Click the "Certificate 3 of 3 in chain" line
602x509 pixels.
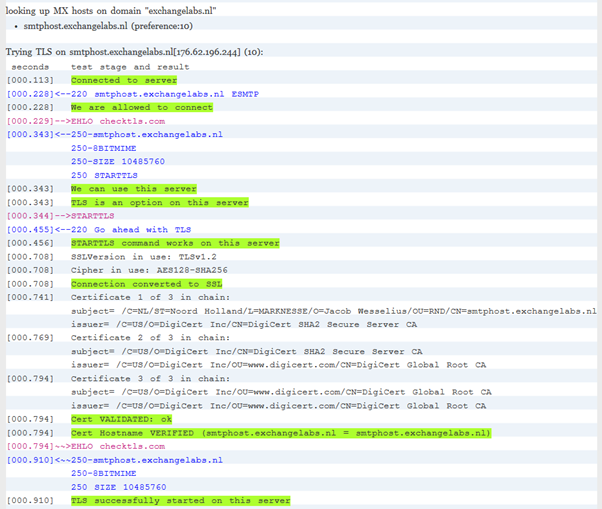click(x=150, y=378)
